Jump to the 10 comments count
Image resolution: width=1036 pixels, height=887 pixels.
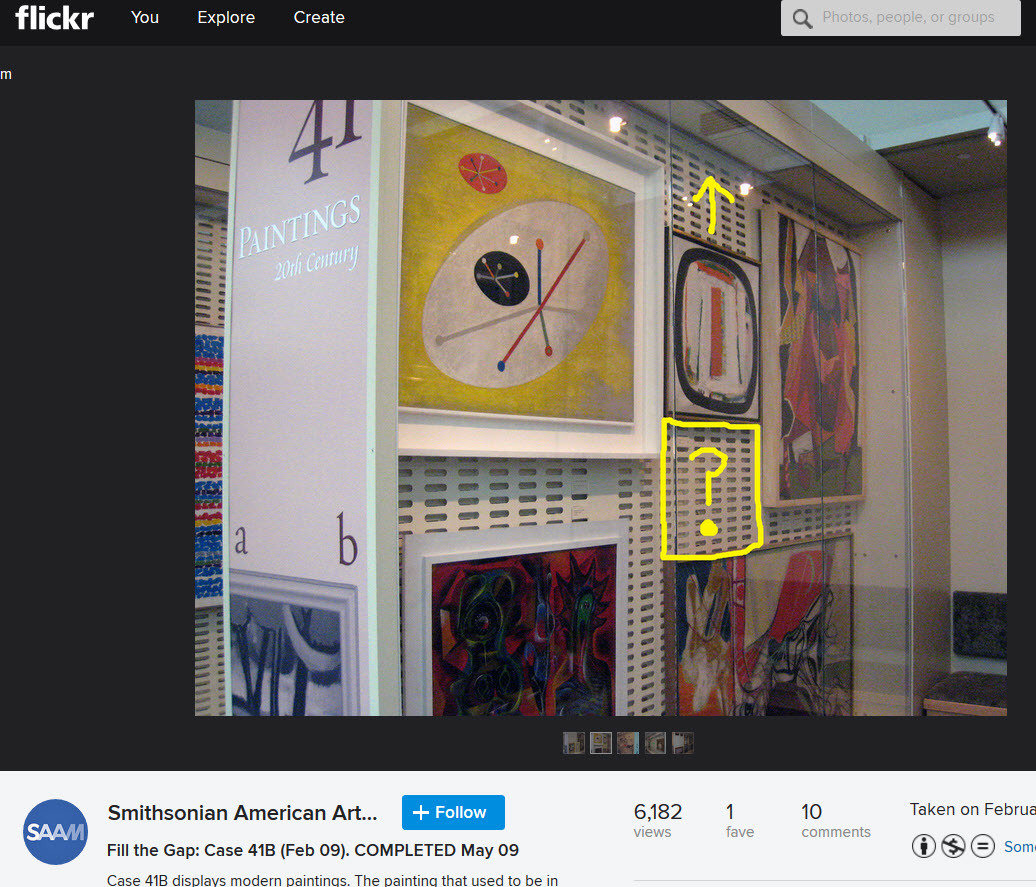click(x=836, y=820)
